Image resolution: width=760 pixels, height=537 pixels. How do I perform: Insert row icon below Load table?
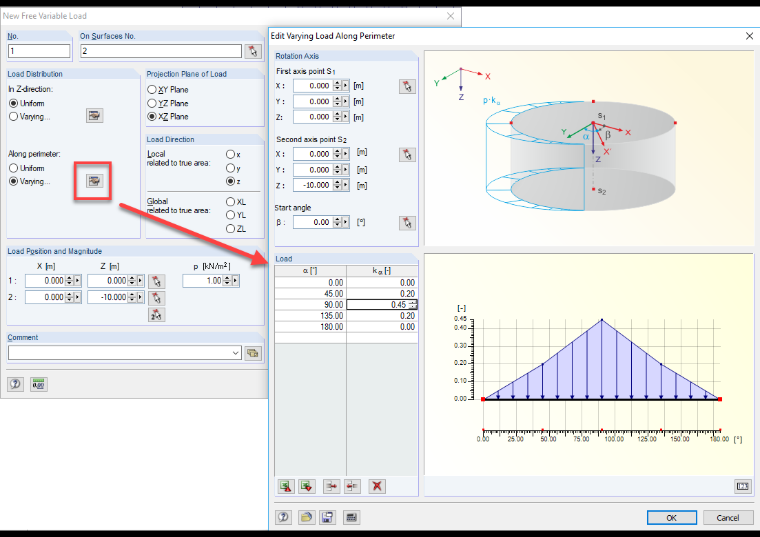[332, 486]
